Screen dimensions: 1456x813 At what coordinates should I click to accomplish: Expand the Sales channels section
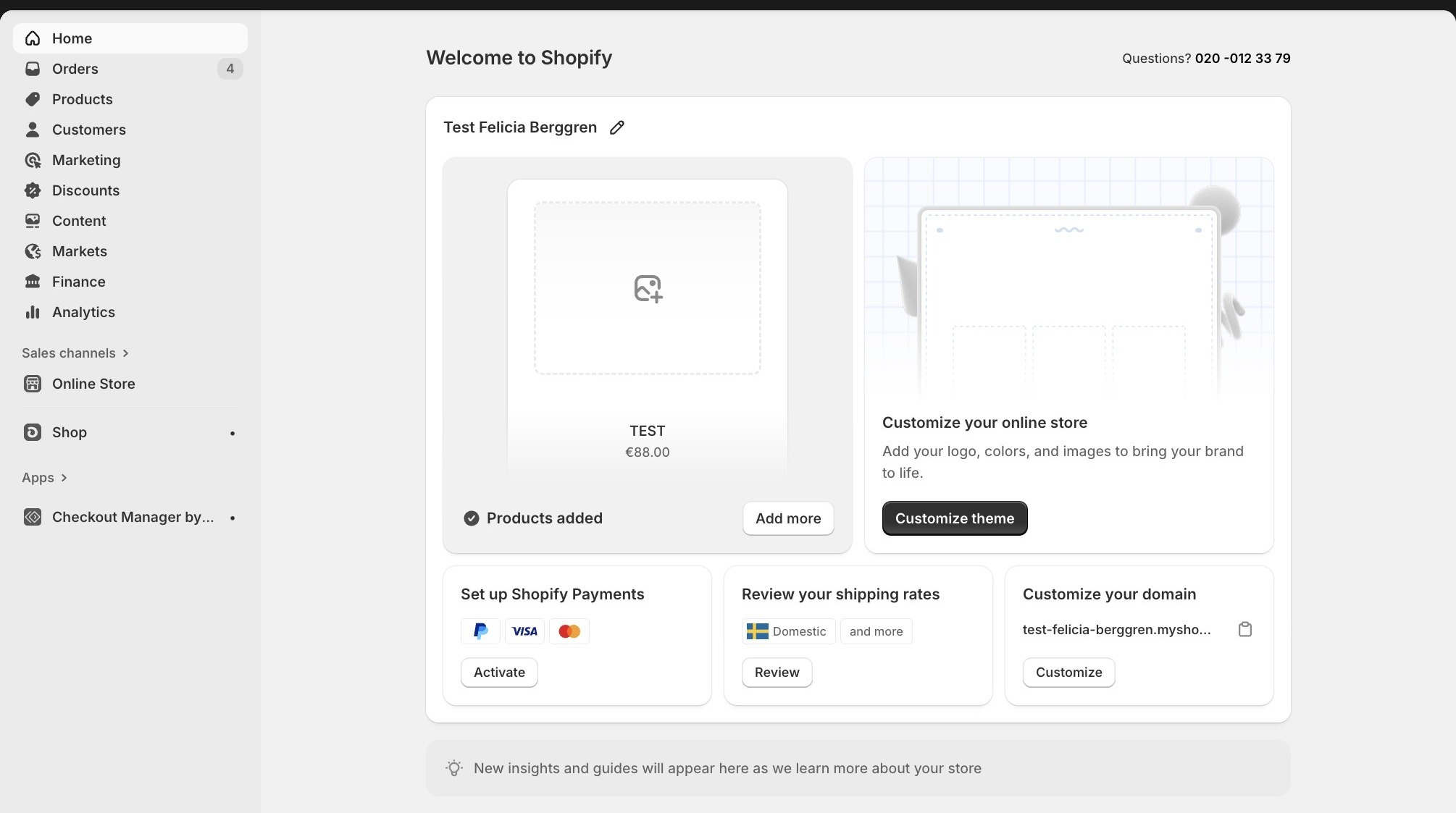tap(125, 353)
